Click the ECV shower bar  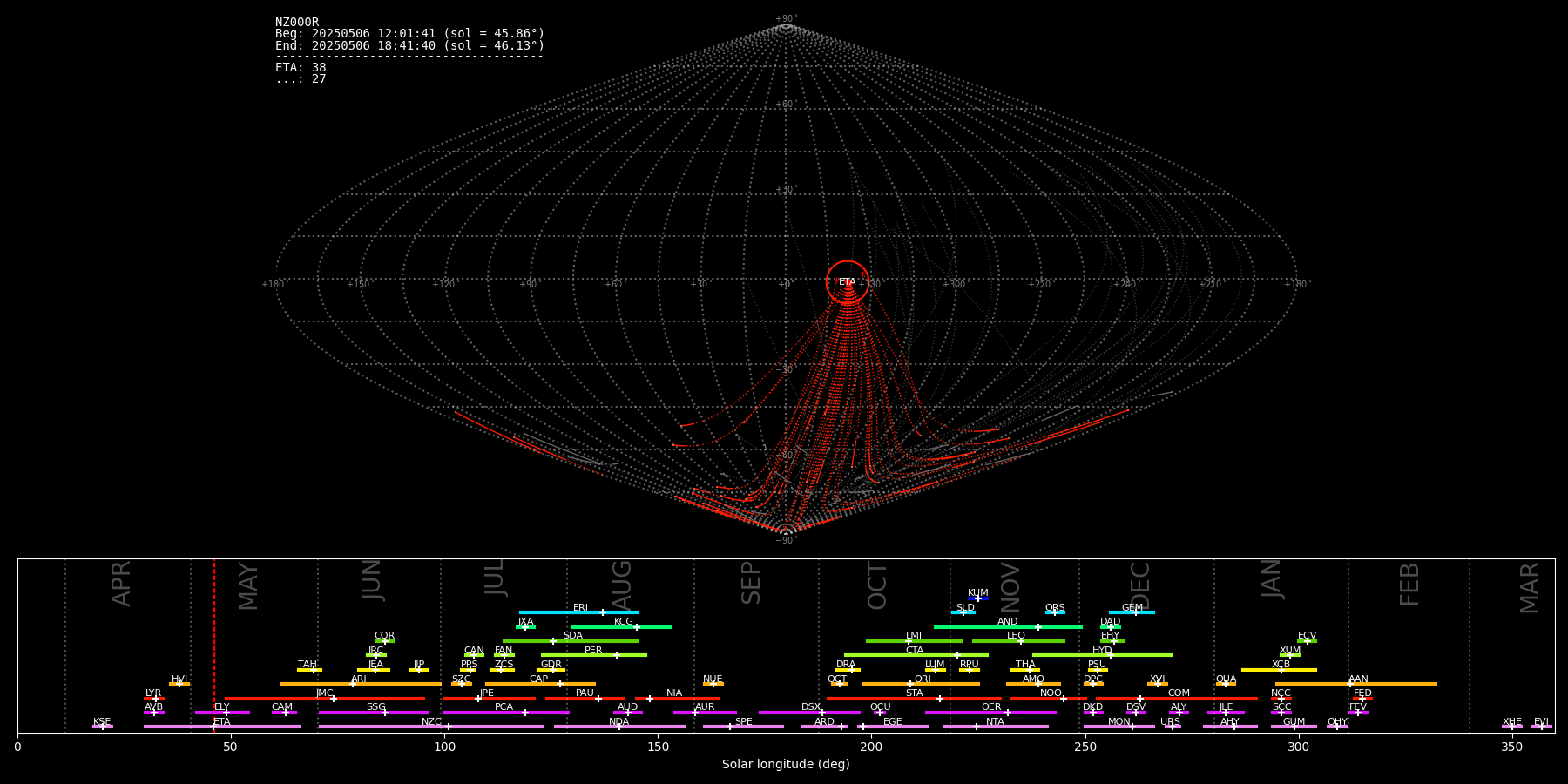[x=1307, y=641]
